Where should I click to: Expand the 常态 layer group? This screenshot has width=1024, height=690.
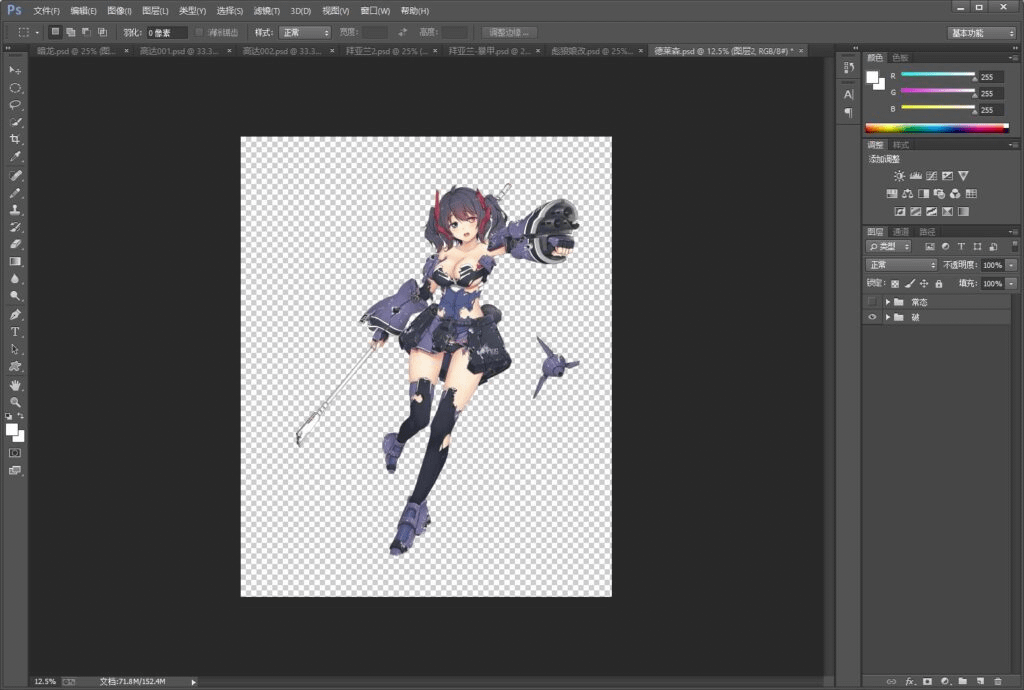tap(888, 302)
